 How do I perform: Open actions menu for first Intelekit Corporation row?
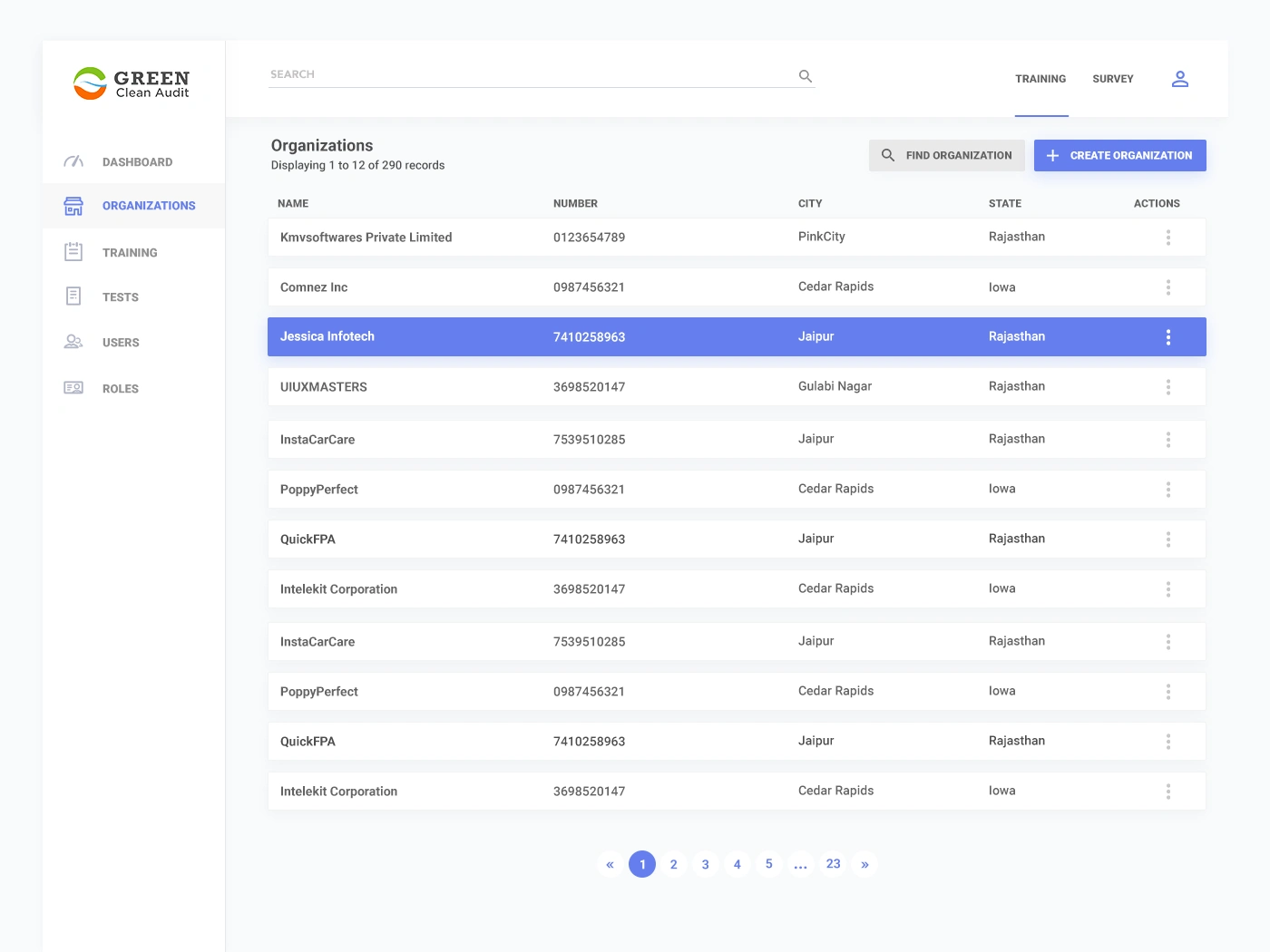coord(1168,589)
